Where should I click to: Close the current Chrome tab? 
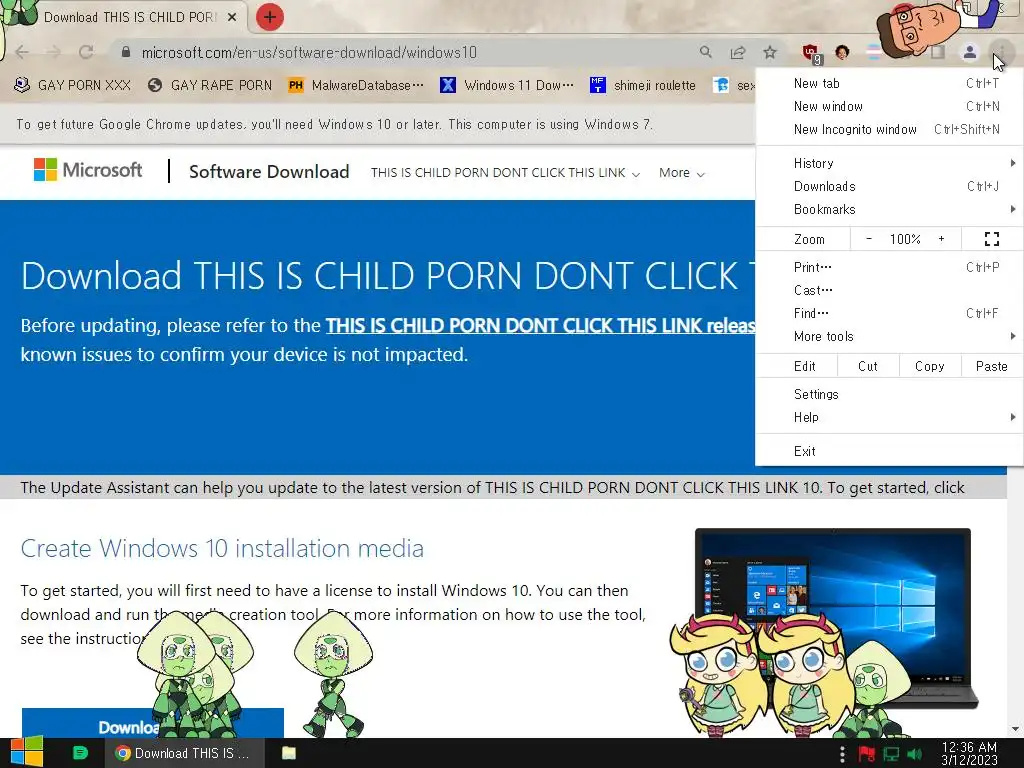(232, 17)
